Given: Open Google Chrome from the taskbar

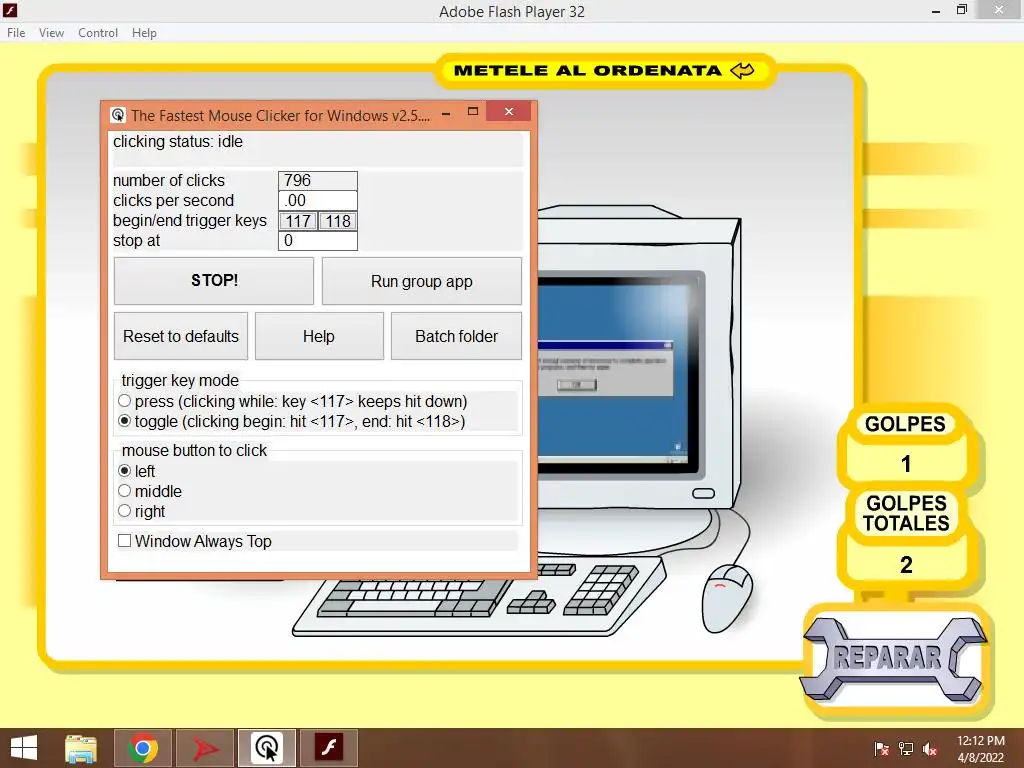Looking at the screenshot, I should [x=143, y=748].
